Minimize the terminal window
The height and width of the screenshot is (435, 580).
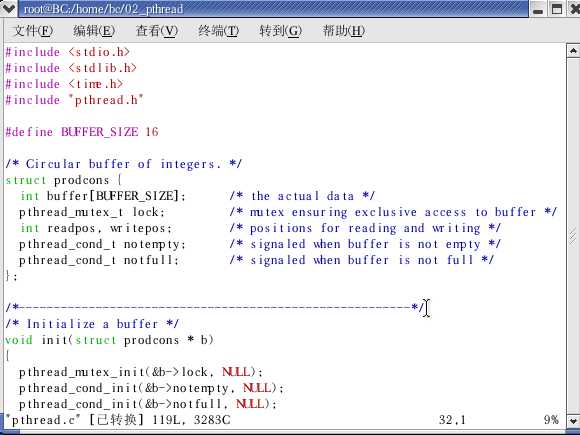point(538,9)
